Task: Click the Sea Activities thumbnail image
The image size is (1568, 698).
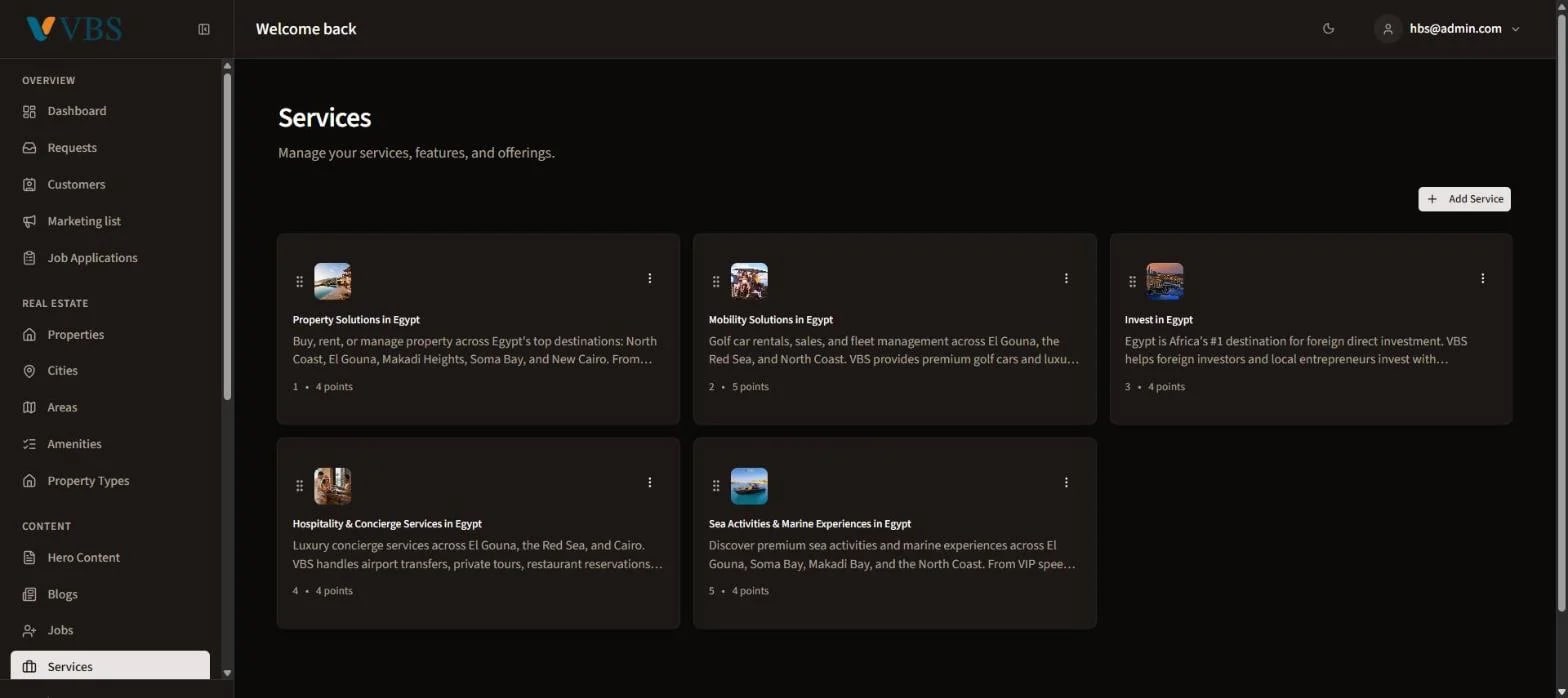Action: tap(749, 486)
